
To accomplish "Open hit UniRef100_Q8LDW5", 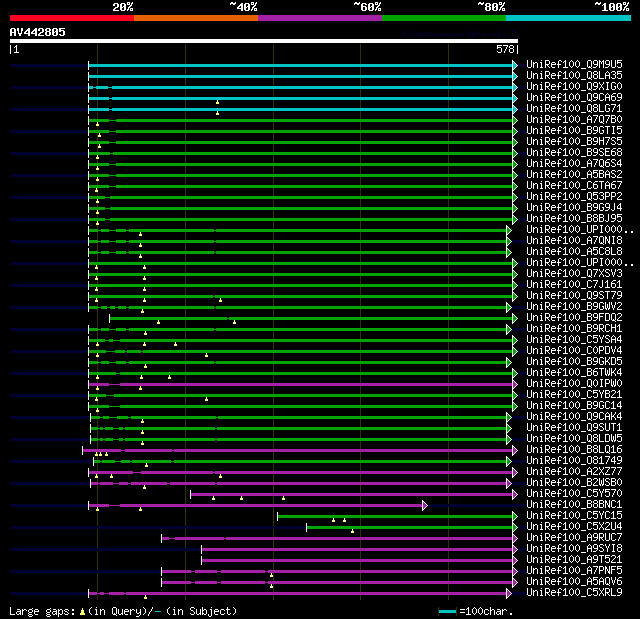I will click(x=574, y=439).
